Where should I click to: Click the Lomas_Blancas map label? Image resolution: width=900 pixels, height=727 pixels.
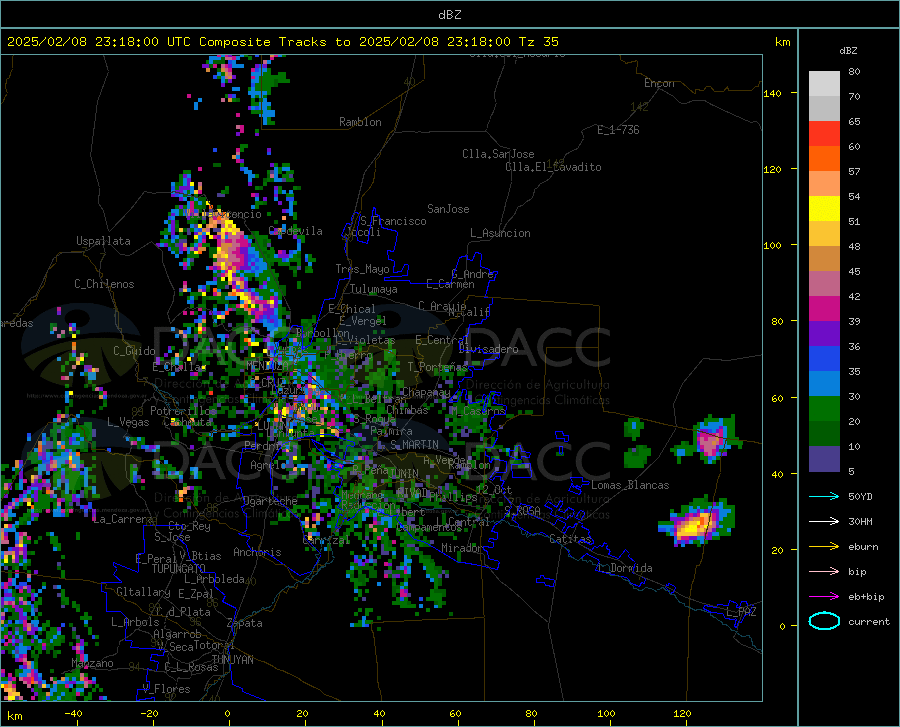[x=630, y=485]
